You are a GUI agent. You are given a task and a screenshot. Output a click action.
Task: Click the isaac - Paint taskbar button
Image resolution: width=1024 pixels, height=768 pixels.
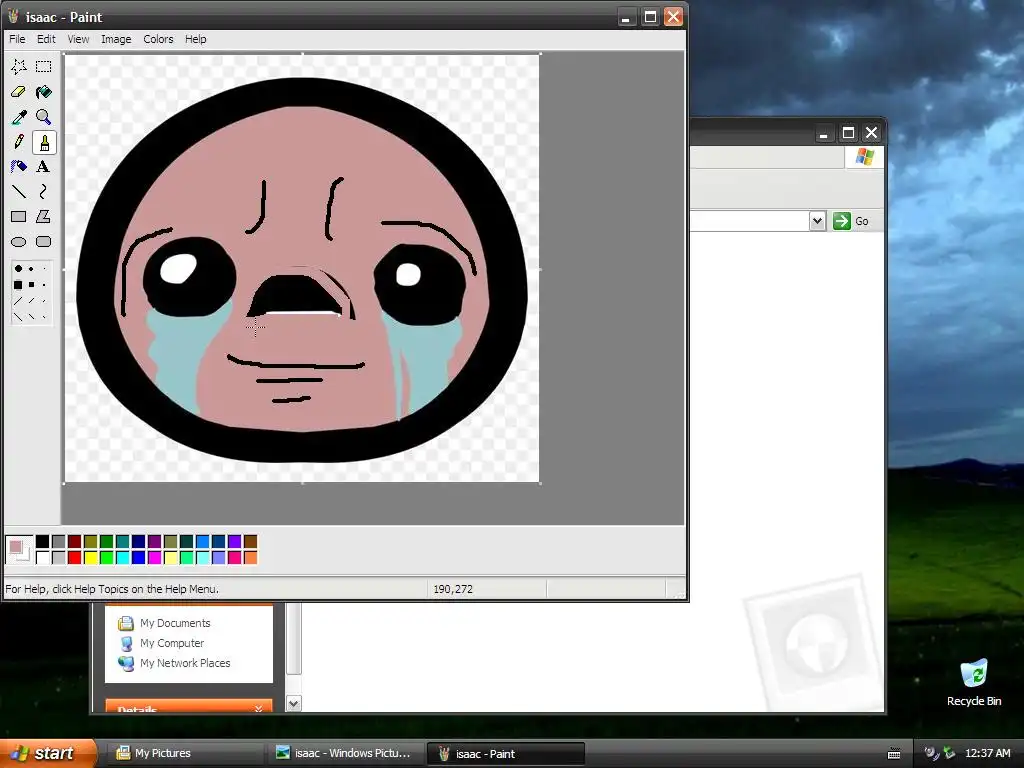pyautogui.click(x=505, y=753)
